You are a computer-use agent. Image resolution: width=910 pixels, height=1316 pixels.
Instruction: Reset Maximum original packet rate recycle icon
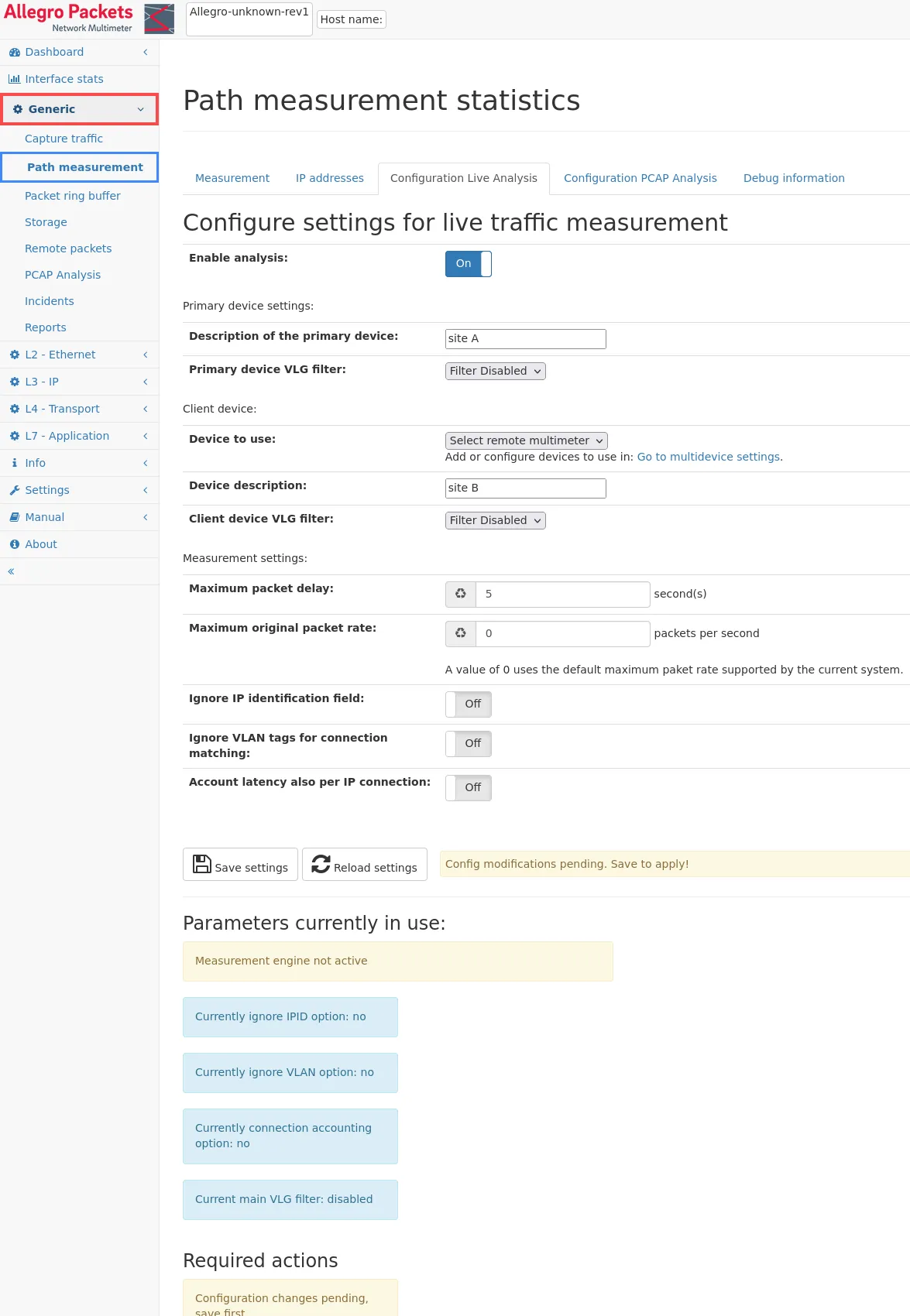pos(461,633)
